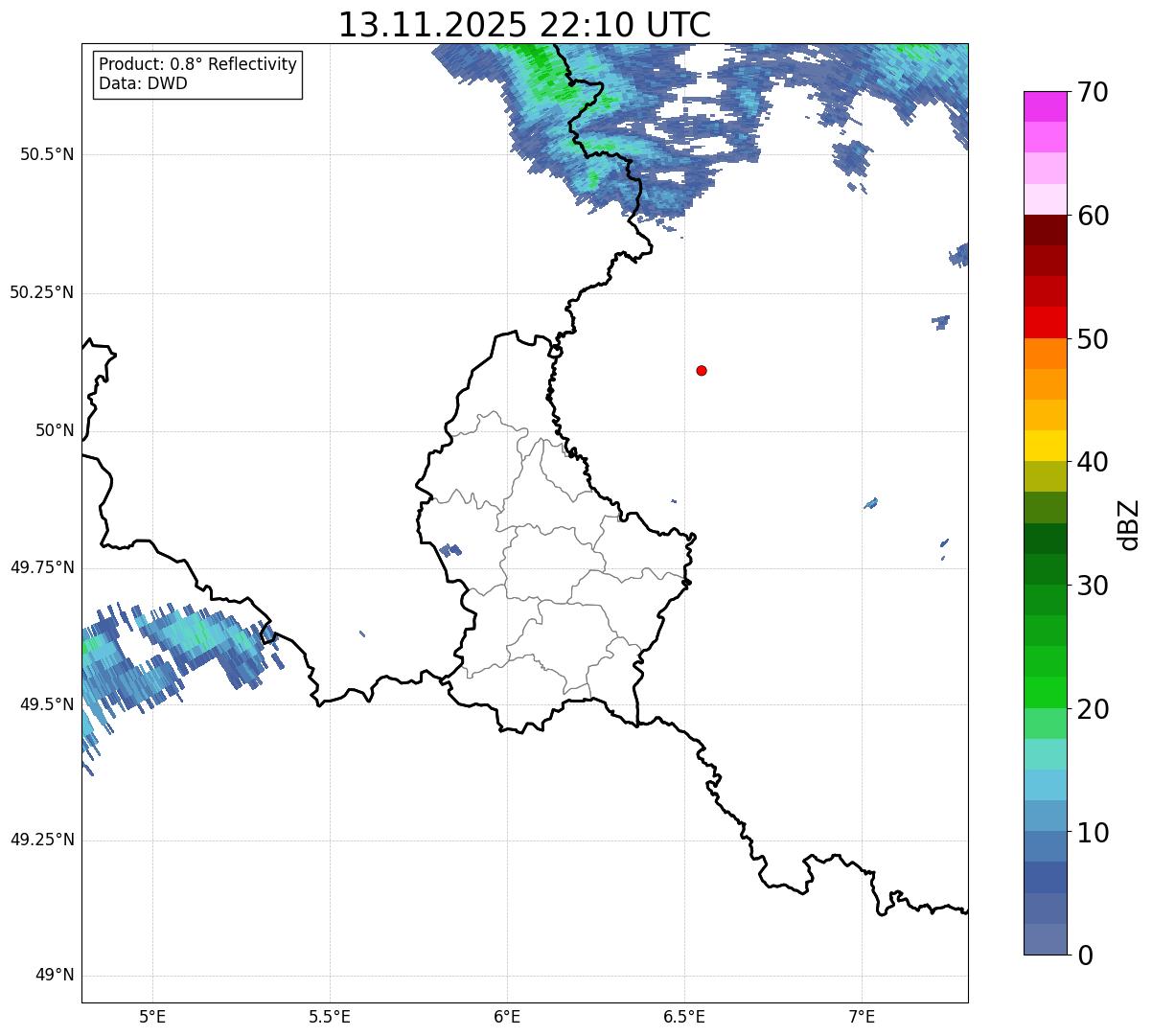Click the dark maroon colorbar segment below 60
1152x1036 pixels.
(x=1045, y=230)
